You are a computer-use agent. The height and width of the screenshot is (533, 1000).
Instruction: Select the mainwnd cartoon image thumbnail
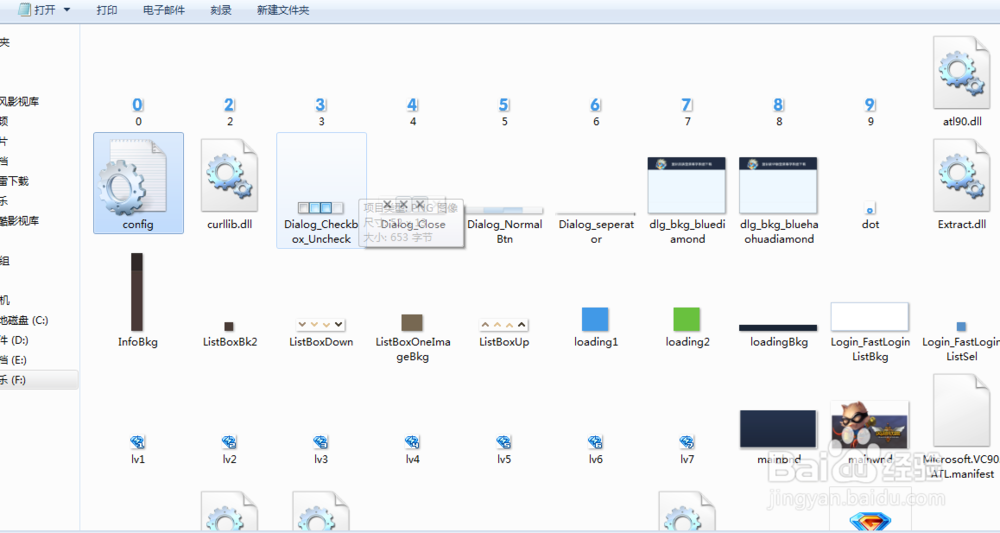pyautogui.click(x=870, y=425)
